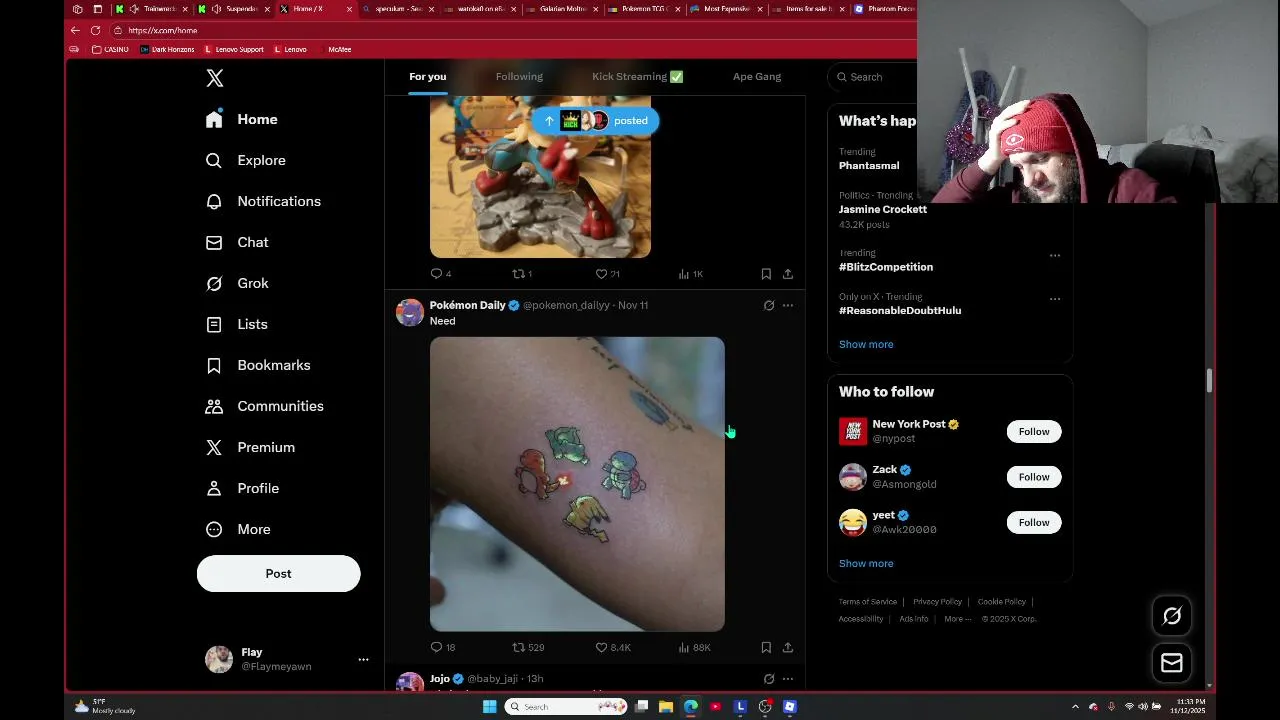1280x720 pixels.
Task: Open account menu next to Flay
Action: [x=363, y=659]
